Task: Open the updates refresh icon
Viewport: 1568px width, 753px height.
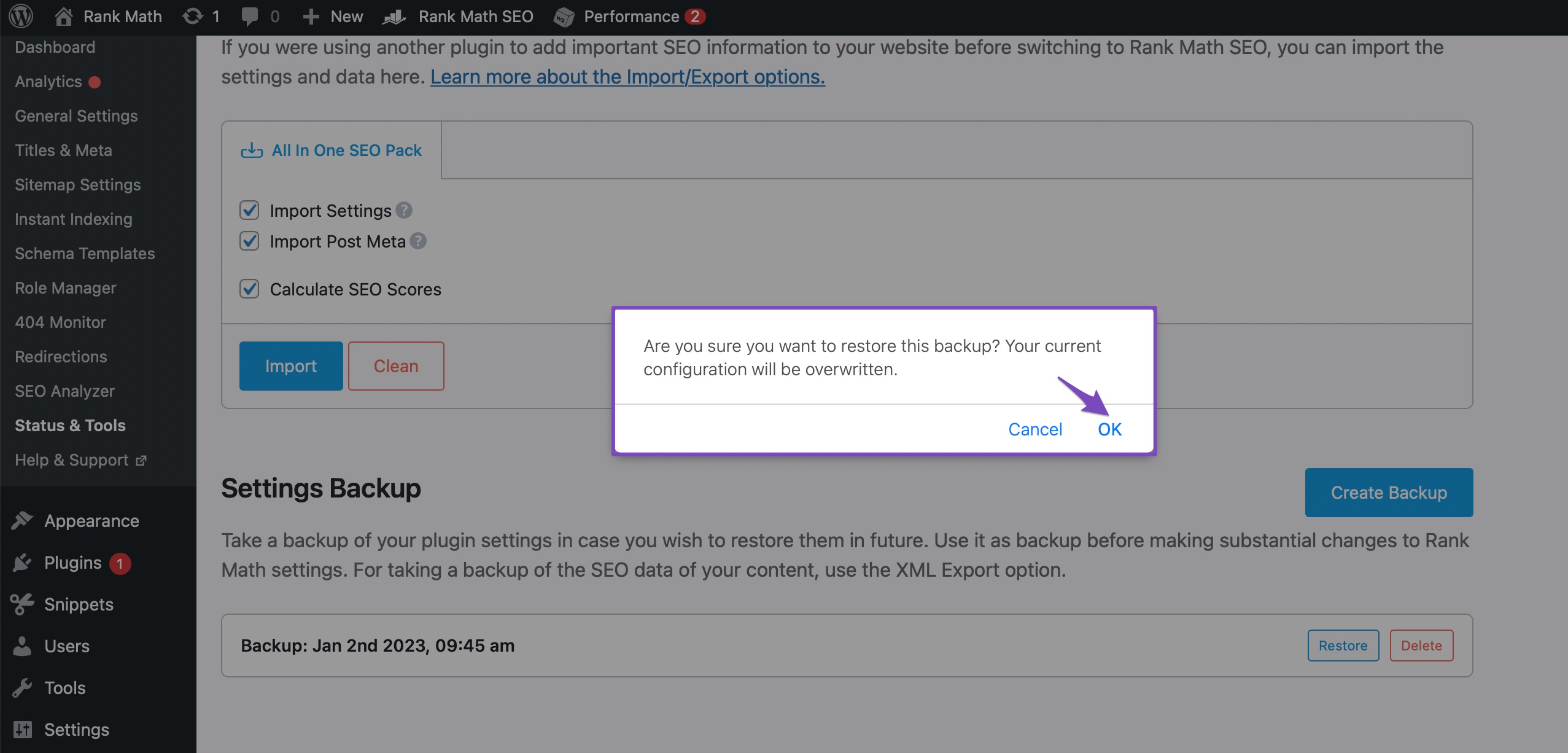Action: click(x=193, y=17)
